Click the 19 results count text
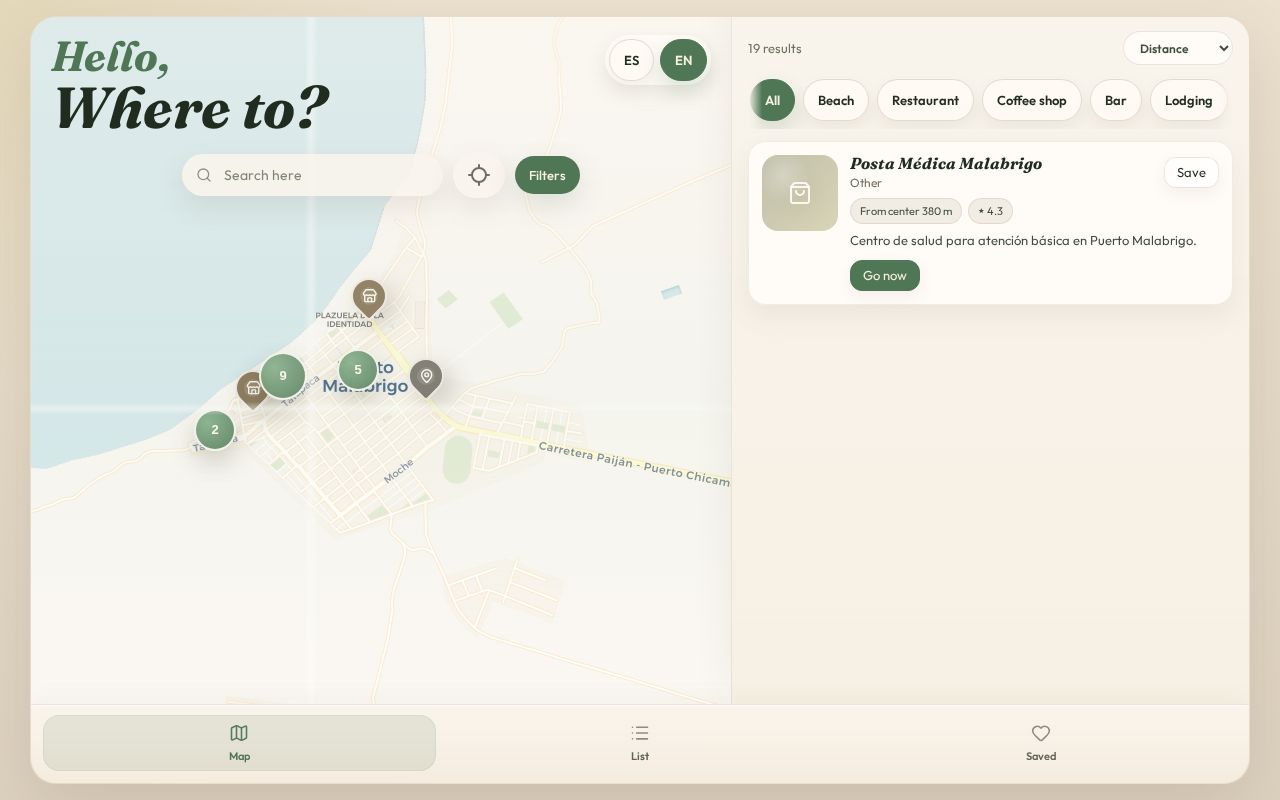The width and height of the screenshot is (1280, 800). pos(775,48)
